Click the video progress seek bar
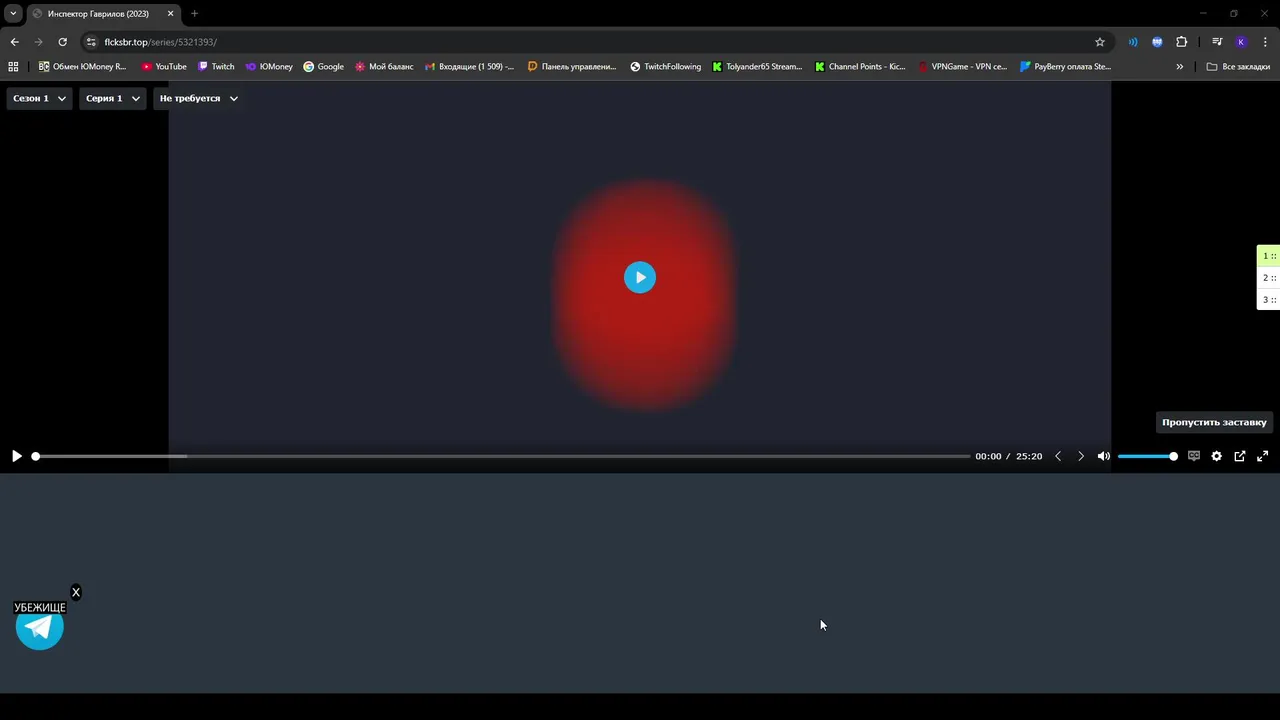Image resolution: width=1280 pixels, height=720 pixels. tap(502, 456)
